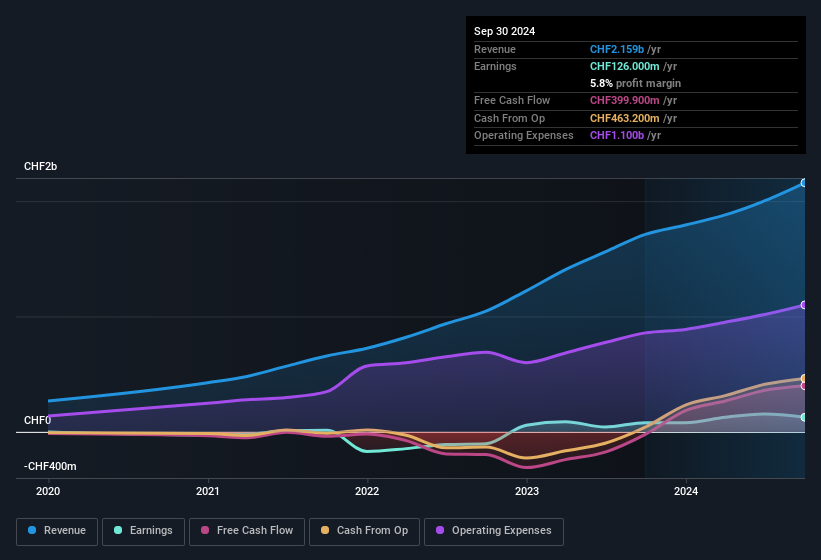Click the 2022 x-axis label
Screen dimensions: 821x560
coord(367,491)
